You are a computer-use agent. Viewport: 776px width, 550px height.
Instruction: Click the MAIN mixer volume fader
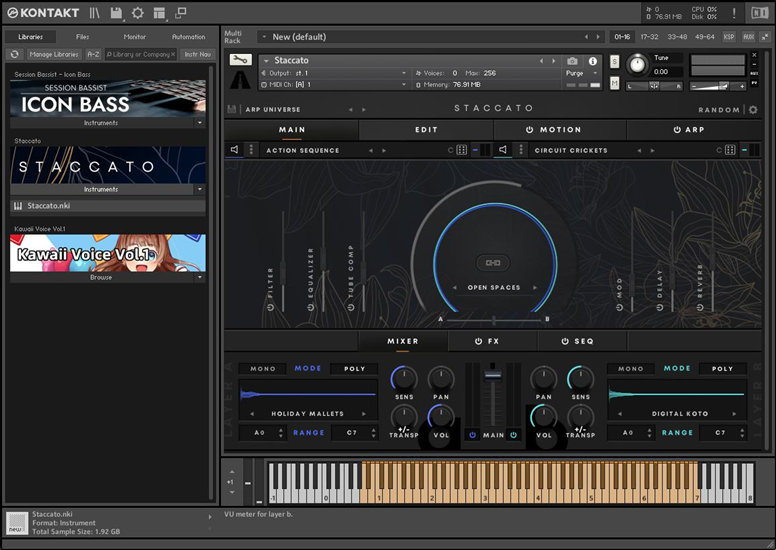tap(492, 374)
